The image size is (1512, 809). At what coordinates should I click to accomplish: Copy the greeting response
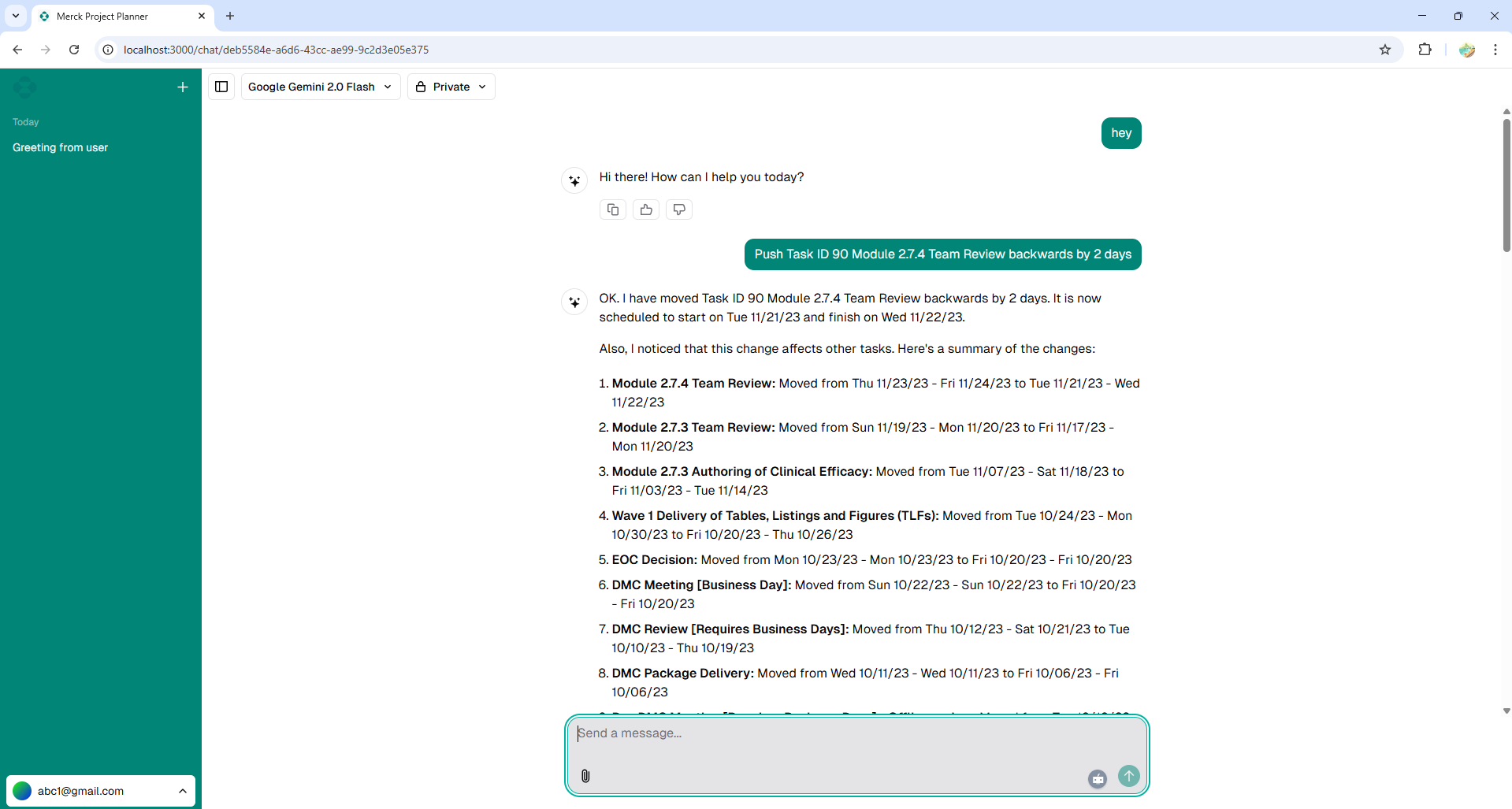(x=613, y=210)
